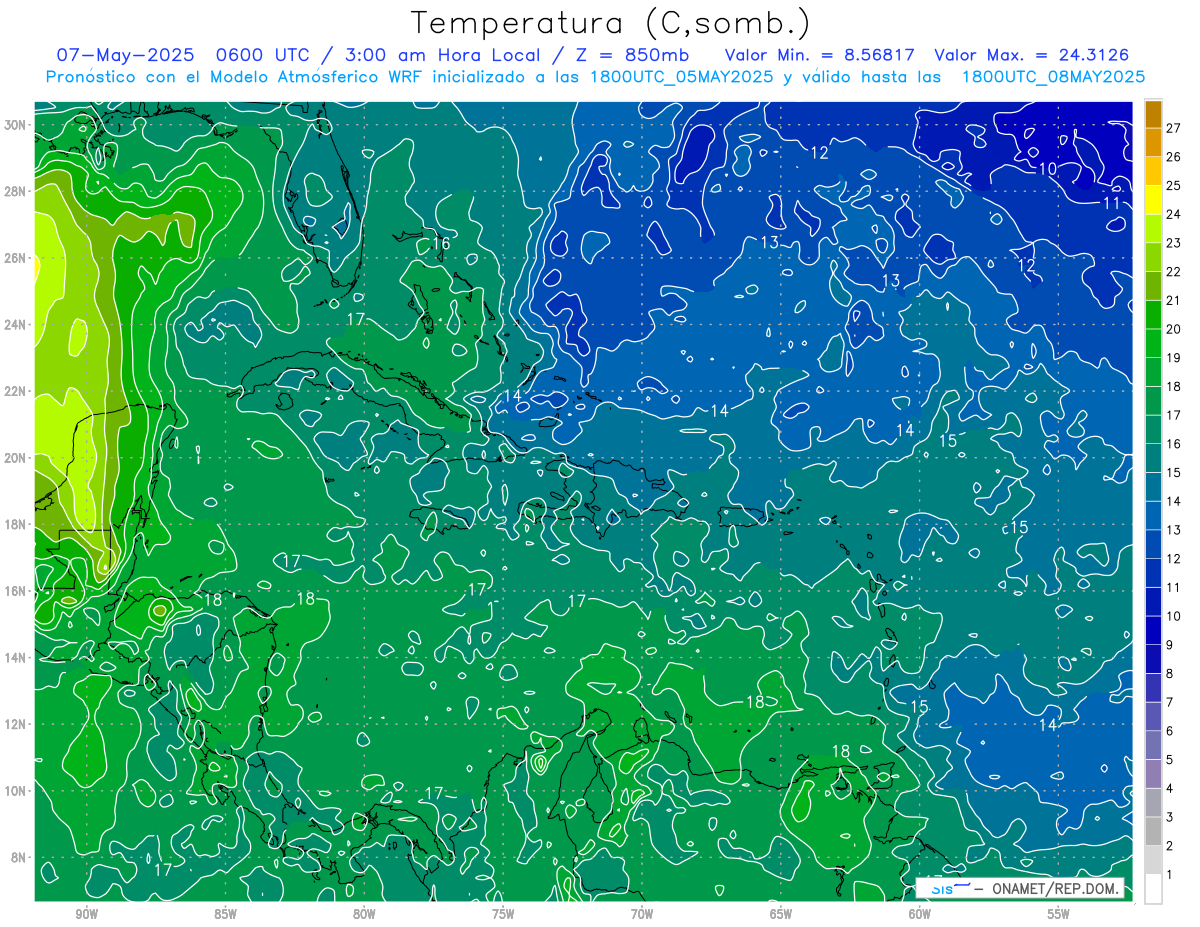
Task: Click the "21" label on the color scale
Action: pyautogui.click(x=1174, y=300)
